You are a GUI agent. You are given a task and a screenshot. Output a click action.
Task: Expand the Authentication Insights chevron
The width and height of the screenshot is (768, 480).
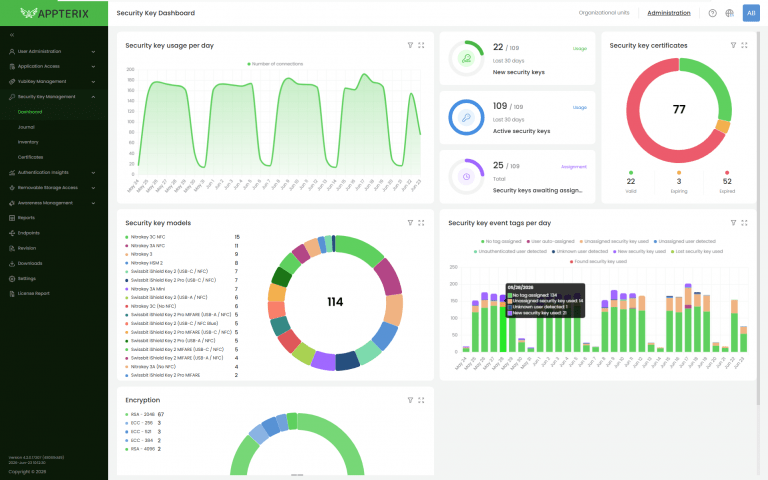[93, 173]
